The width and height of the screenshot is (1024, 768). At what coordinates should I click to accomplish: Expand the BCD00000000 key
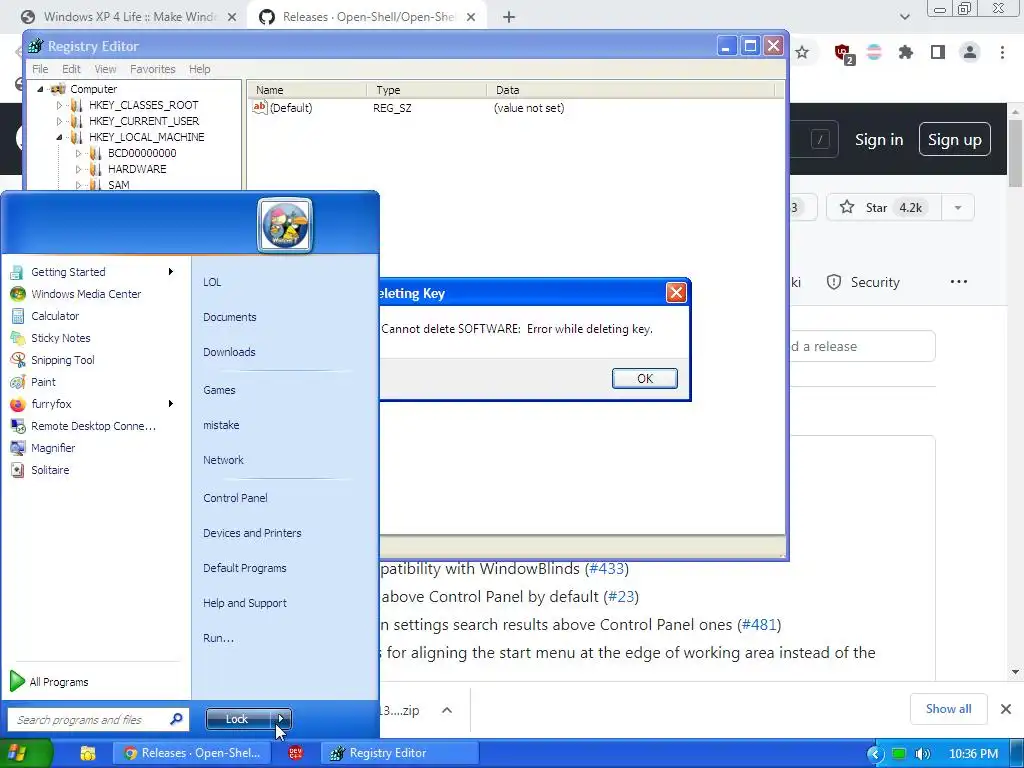pyautogui.click(x=78, y=153)
